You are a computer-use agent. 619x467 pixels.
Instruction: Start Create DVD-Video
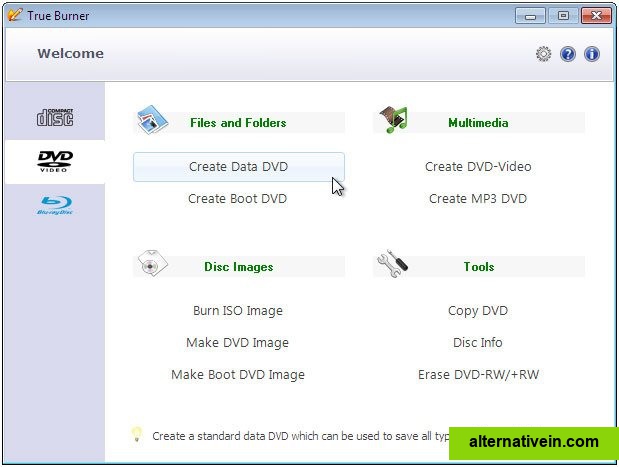tap(478, 167)
